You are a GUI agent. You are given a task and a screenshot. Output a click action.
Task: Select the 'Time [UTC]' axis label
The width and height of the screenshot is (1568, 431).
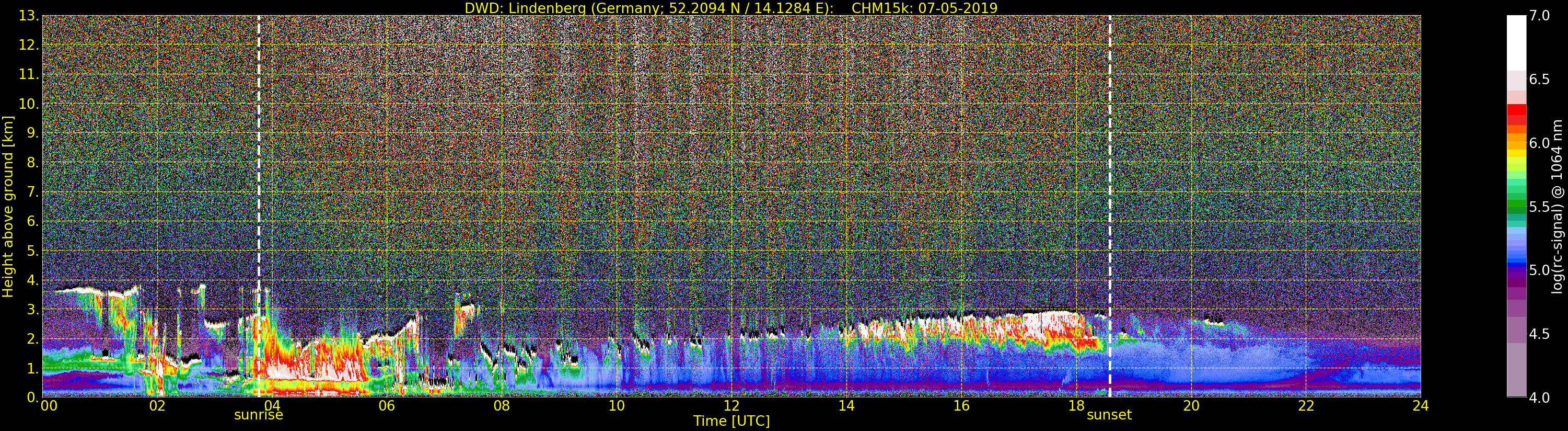point(731,421)
